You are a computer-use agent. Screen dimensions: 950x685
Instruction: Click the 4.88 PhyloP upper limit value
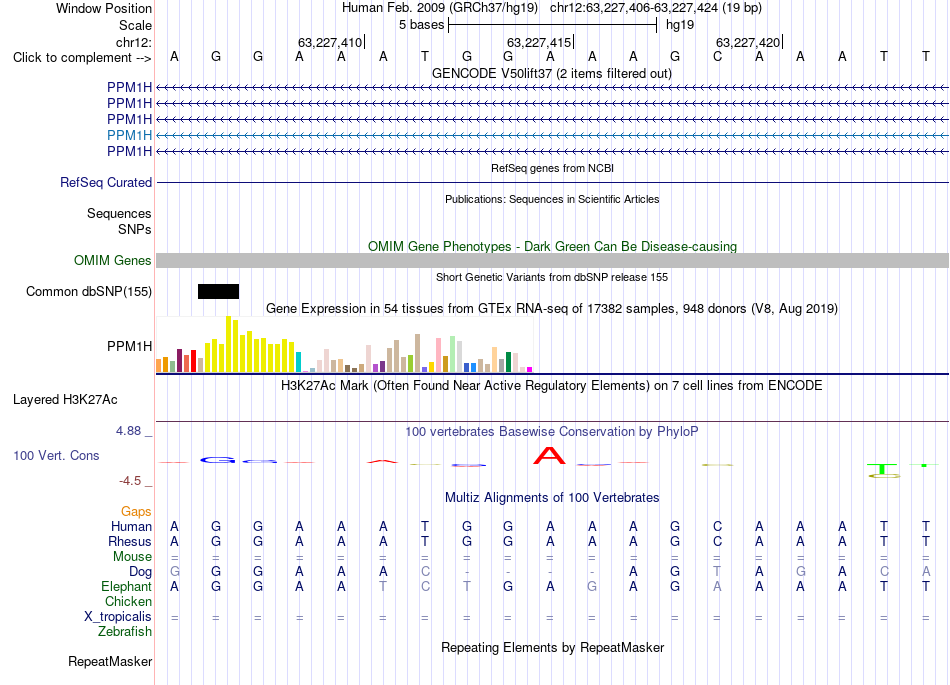[128, 431]
